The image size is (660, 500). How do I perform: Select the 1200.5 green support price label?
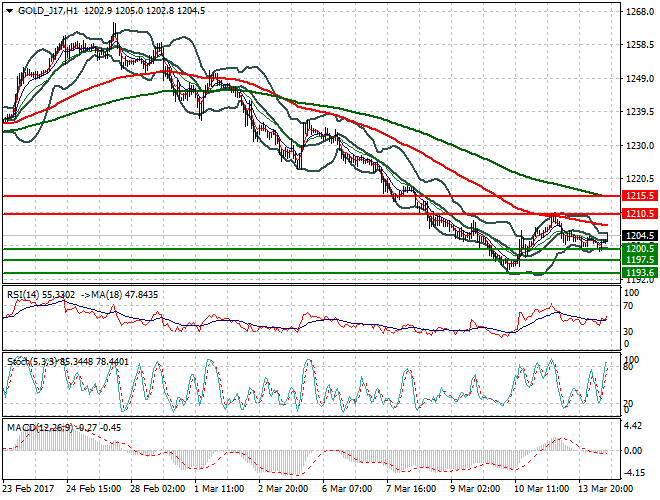point(637,248)
